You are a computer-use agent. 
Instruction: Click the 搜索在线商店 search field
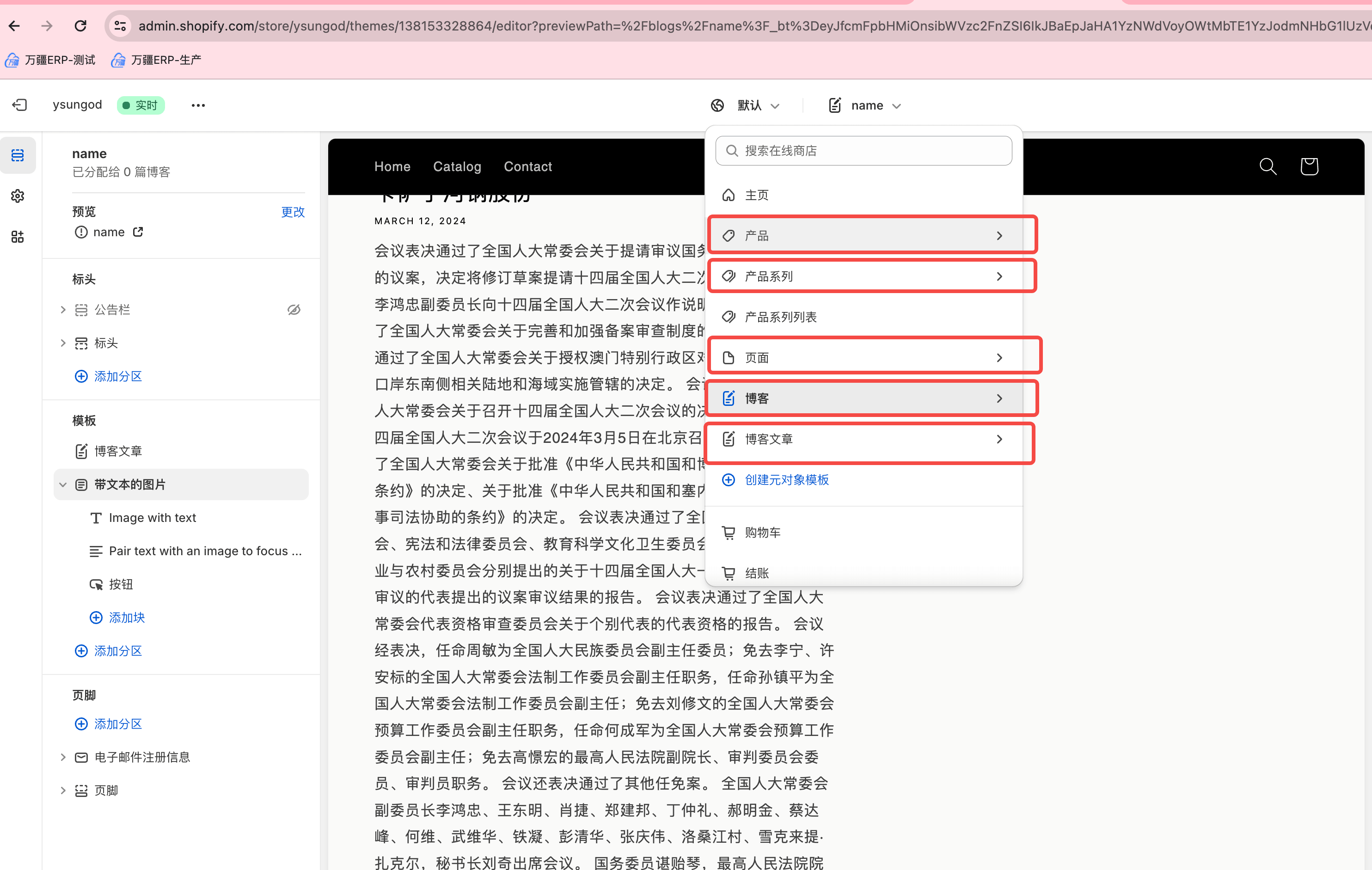[x=863, y=151]
